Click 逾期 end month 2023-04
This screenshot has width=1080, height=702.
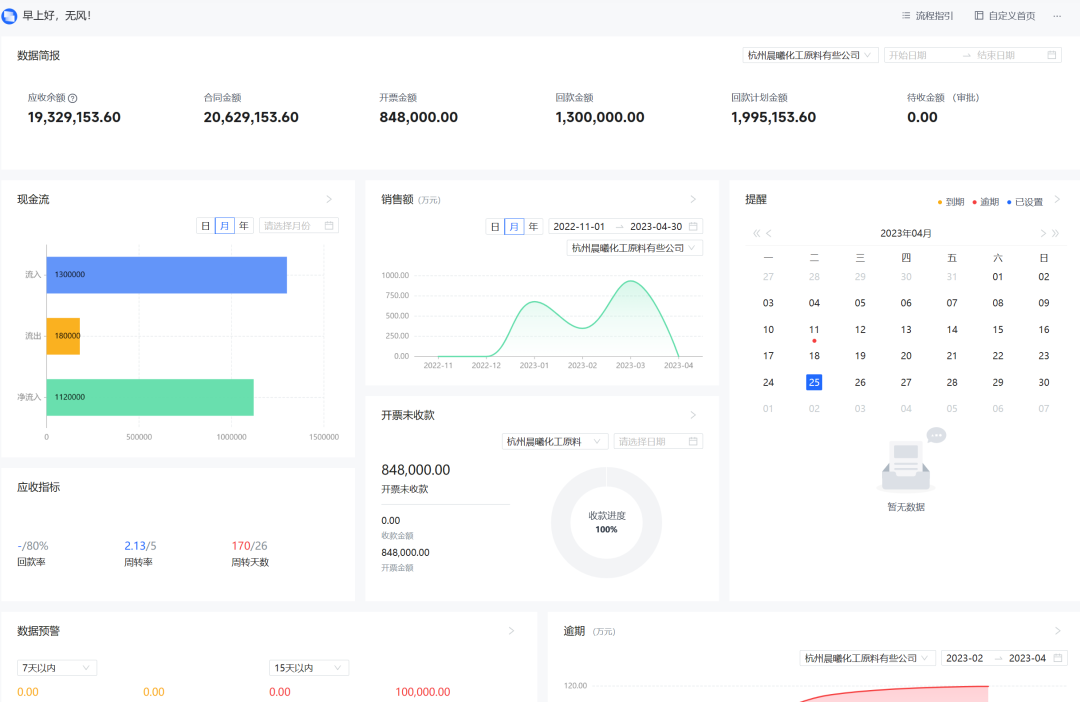click(x=1027, y=658)
